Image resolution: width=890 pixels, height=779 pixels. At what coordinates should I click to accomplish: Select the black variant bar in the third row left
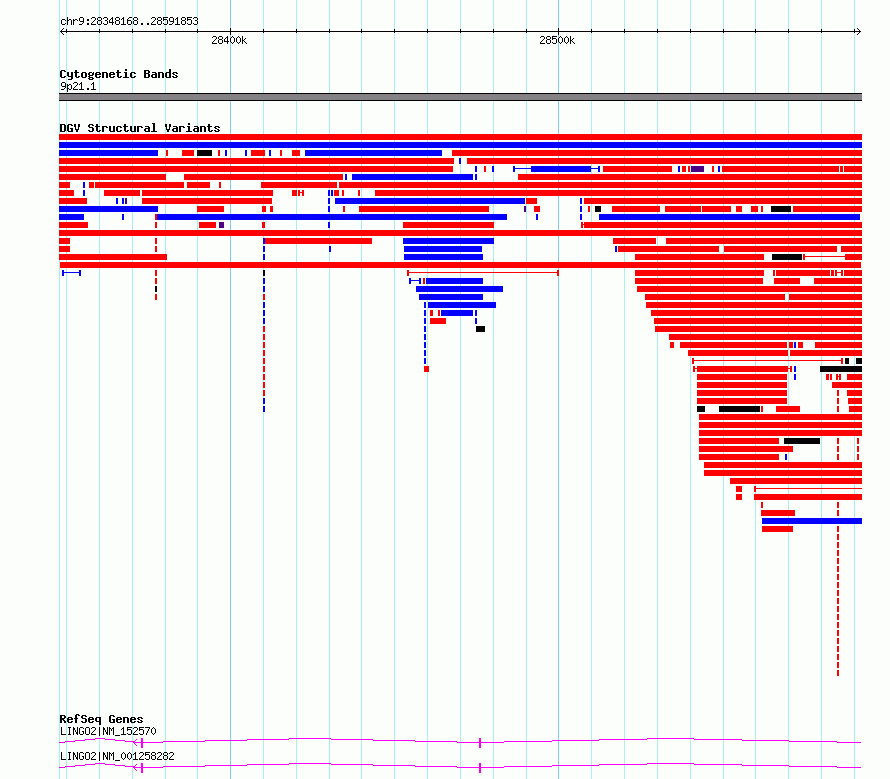click(x=204, y=153)
